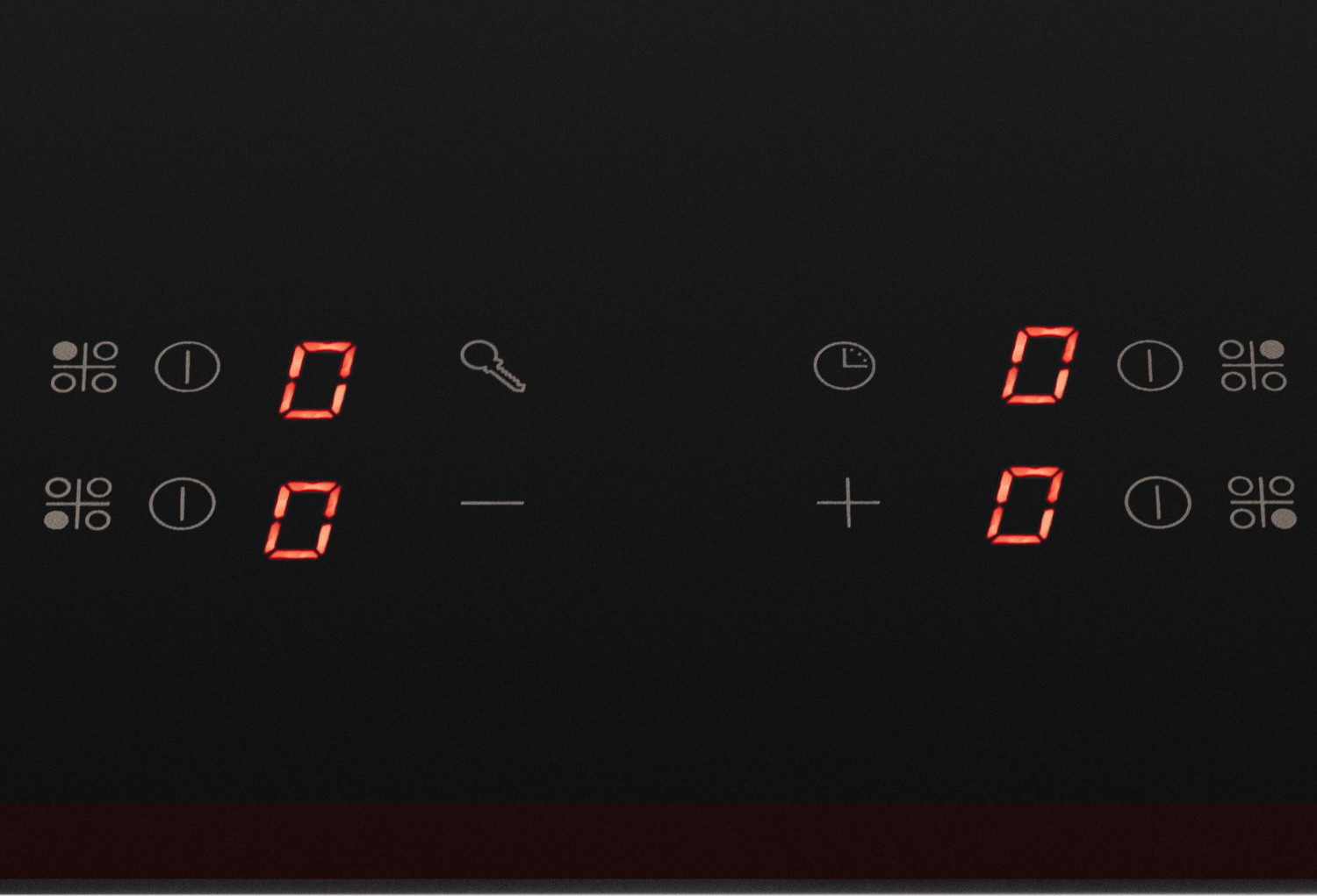Viewport: 1317px width, 896px height.
Task: Tap the key lock icon
Action: tap(493, 366)
